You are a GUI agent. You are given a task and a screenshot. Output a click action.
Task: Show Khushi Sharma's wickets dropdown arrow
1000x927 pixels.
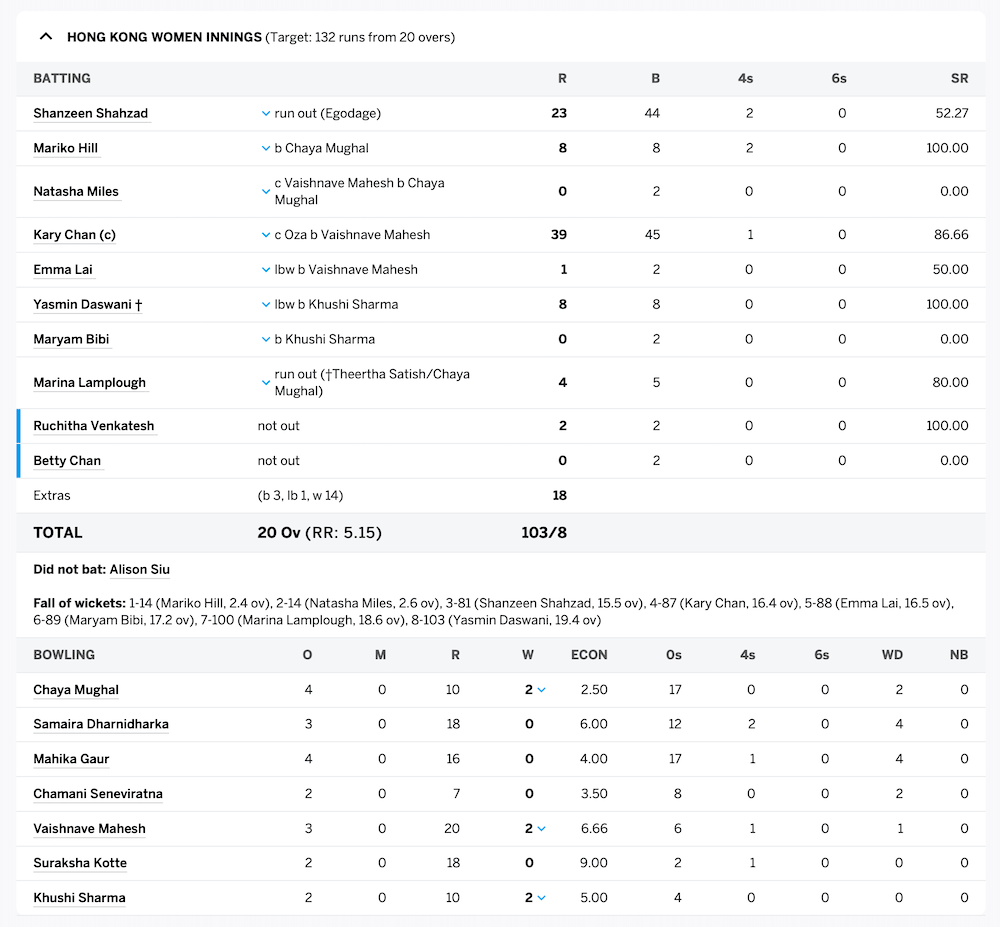pyautogui.click(x=541, y=898)
